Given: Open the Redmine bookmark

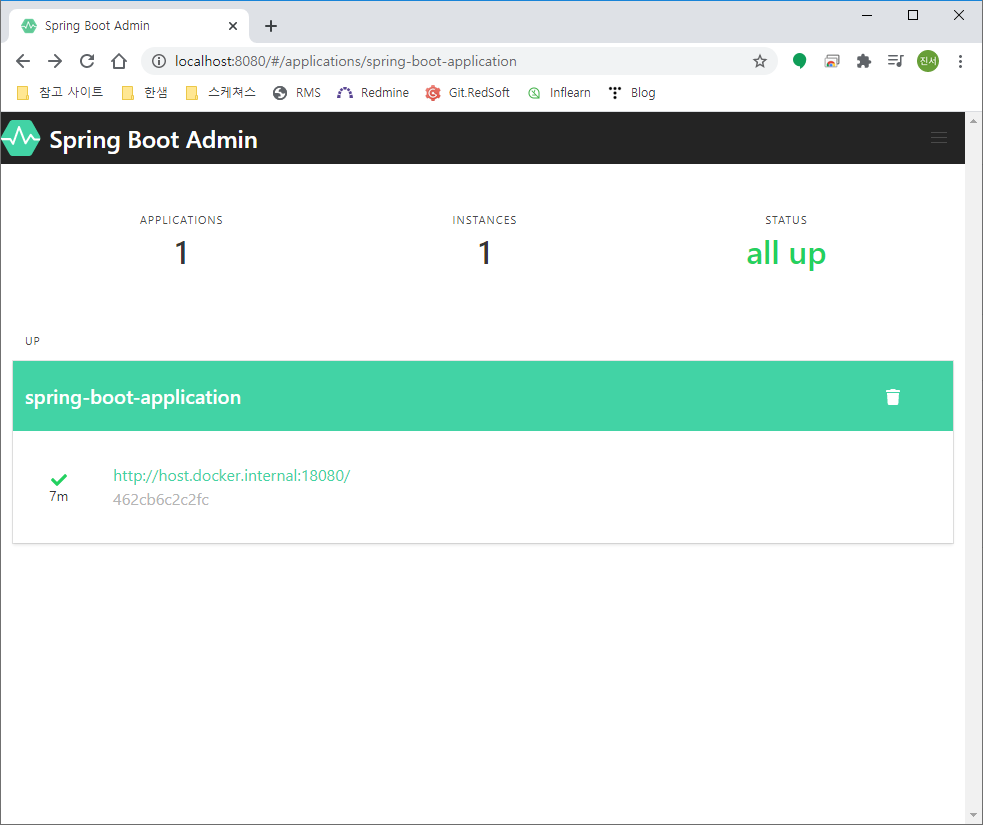Looking at the screenshot, I should point(373,93).
